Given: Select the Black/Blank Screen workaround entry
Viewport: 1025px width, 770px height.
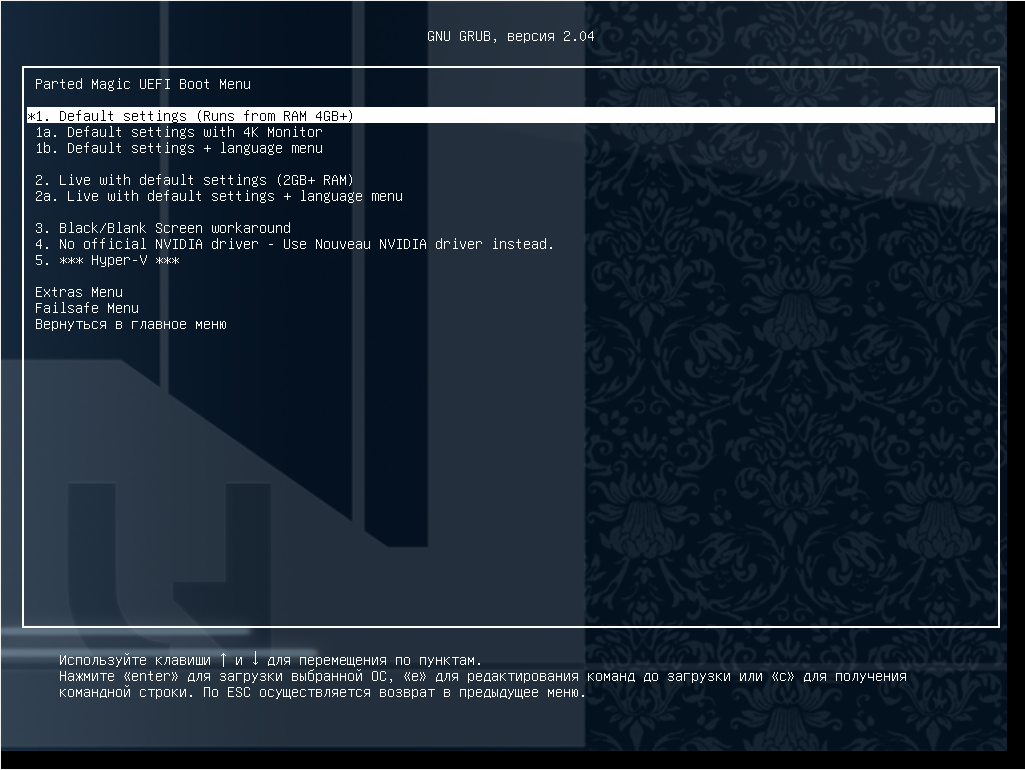Looking at the screenshot, I should 163,228.
